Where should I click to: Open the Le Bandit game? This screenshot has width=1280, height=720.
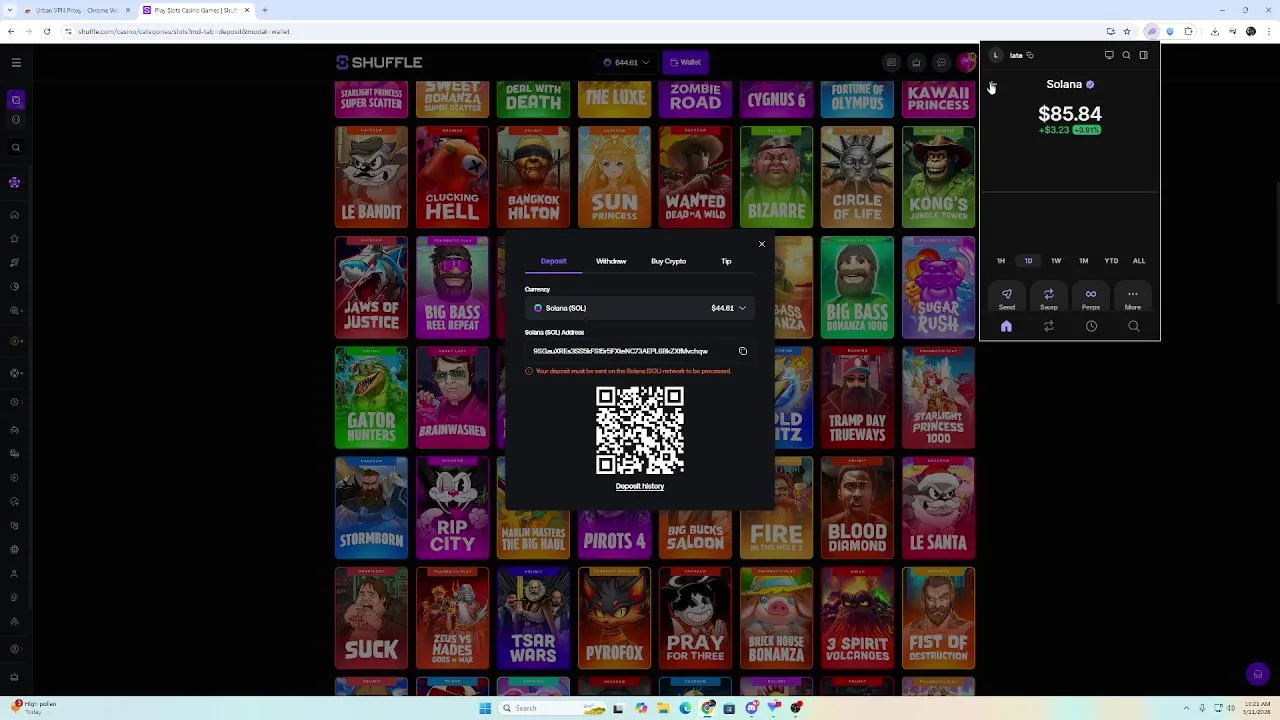371,178
